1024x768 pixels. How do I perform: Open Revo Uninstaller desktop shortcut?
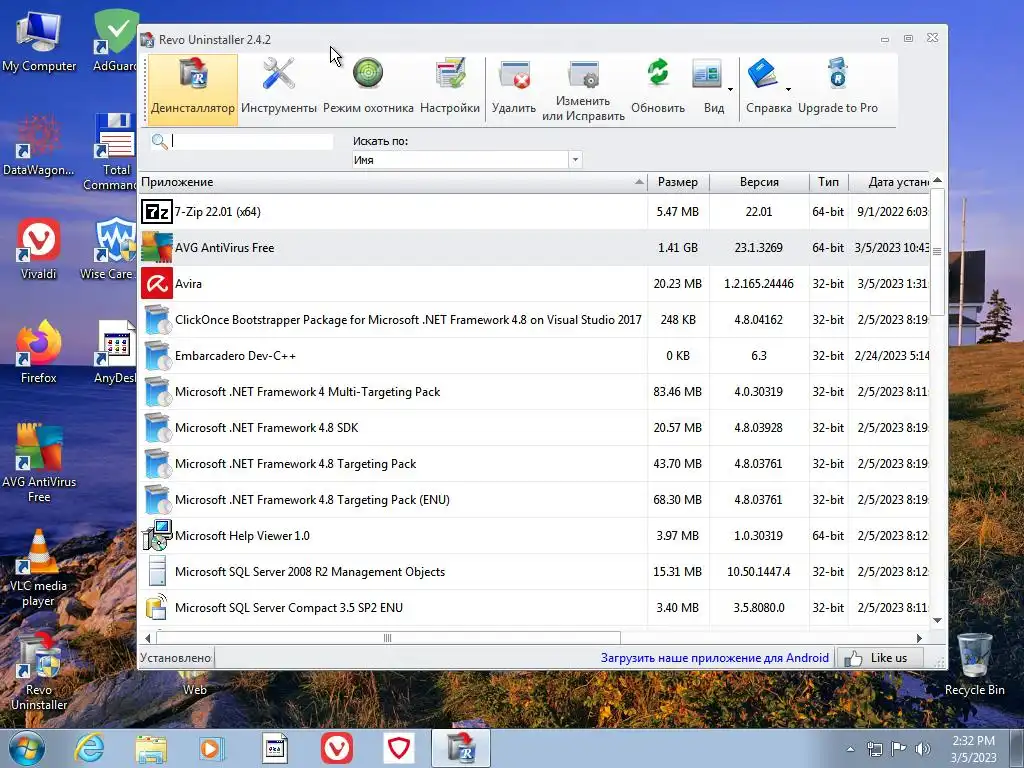(x=39, y=671)
